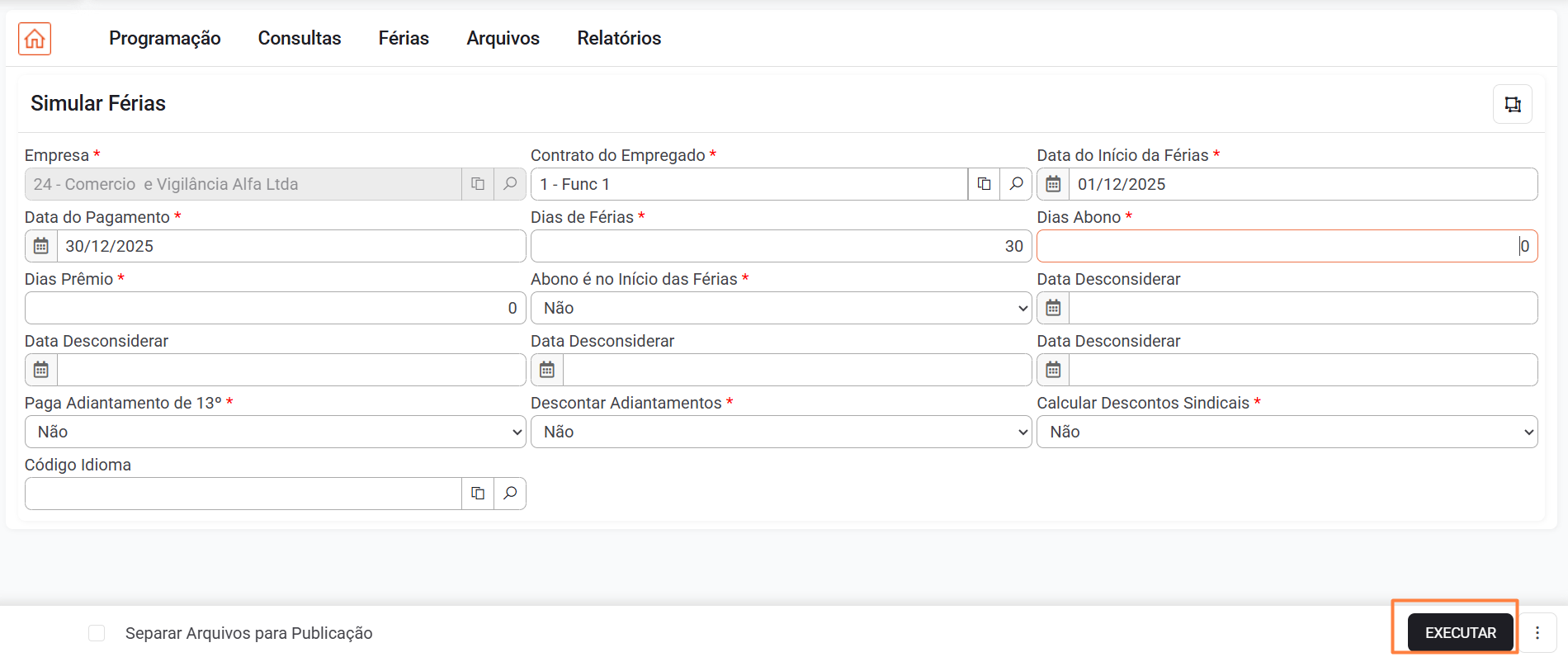The width and height of the screenshot is (1568, 657).
Task: Click the screen capture icon beside Simular Férias
Action: point(1512,104)
